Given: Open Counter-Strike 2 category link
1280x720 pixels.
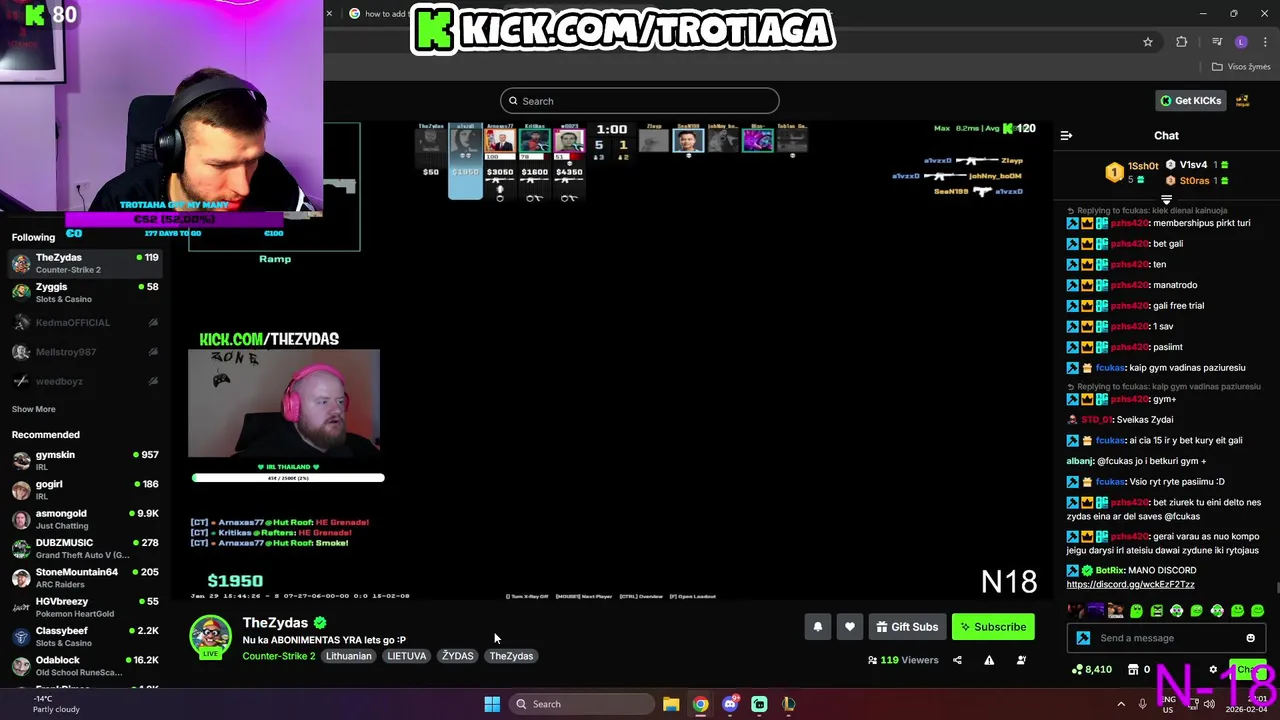Looking at the screenshot, I should (279, 656).
